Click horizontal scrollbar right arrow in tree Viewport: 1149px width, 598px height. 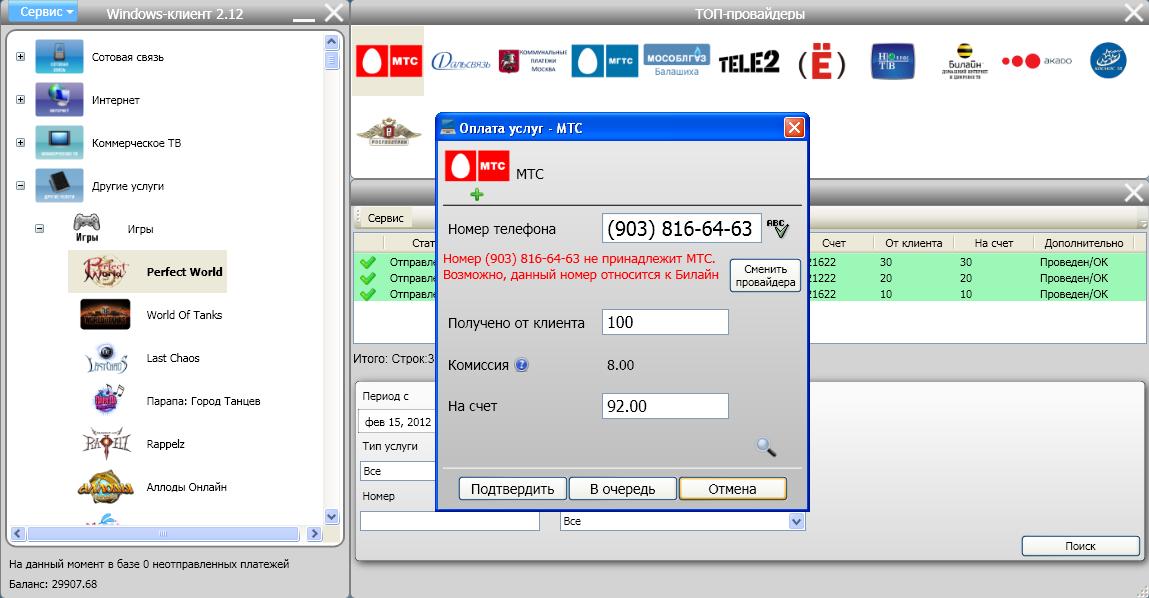point(314,534)
